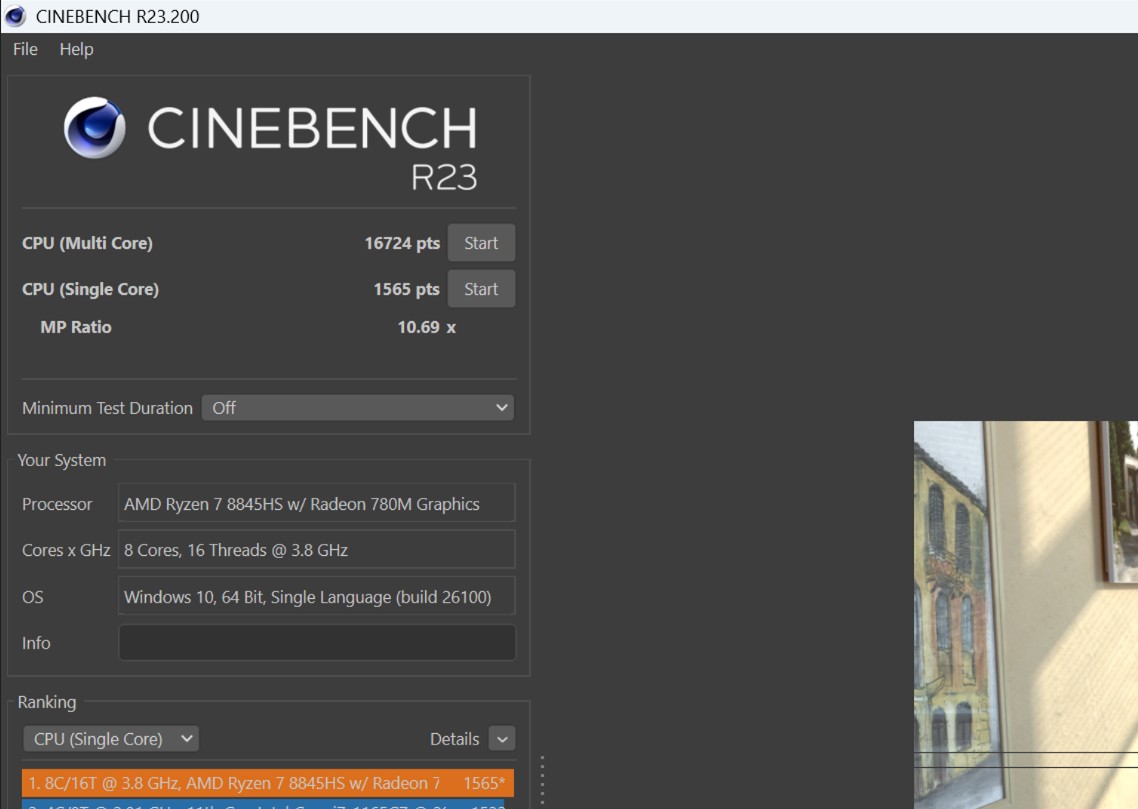
Task: Select the orange Ryzen 7 8845HS ranking entry
Action: [267, 783]
